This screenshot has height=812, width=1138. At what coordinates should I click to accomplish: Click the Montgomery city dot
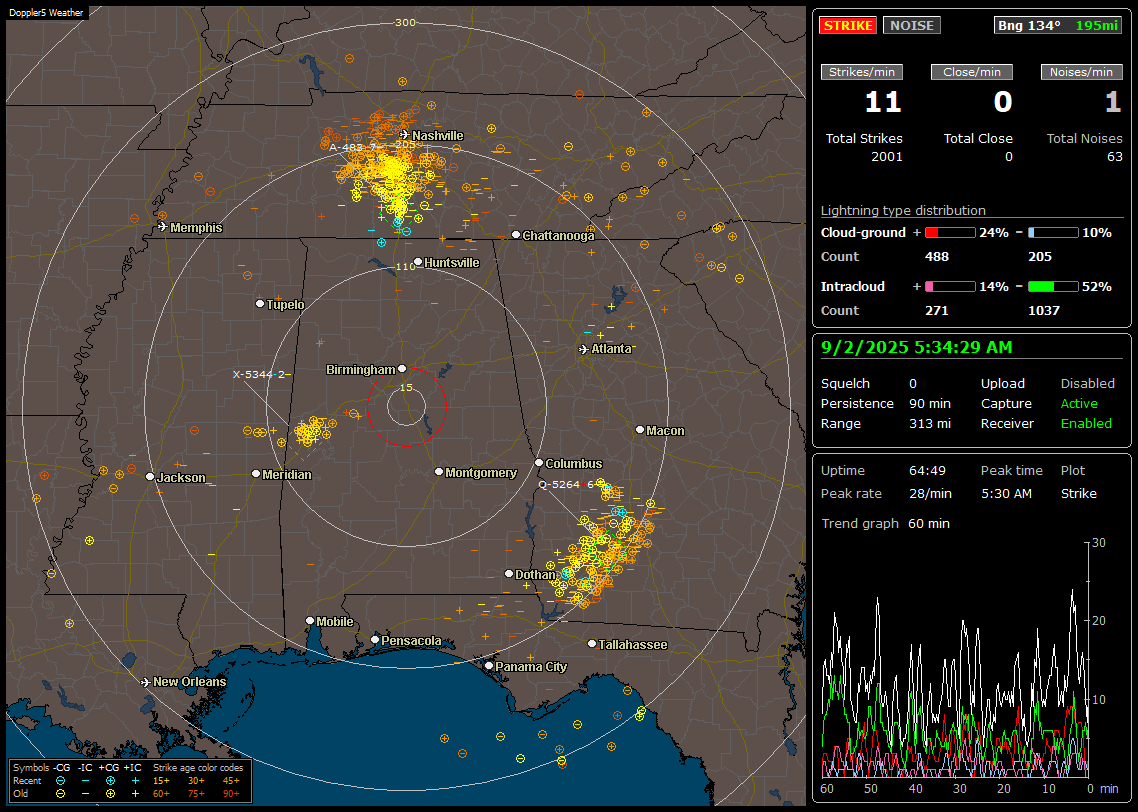click(439, 472)
